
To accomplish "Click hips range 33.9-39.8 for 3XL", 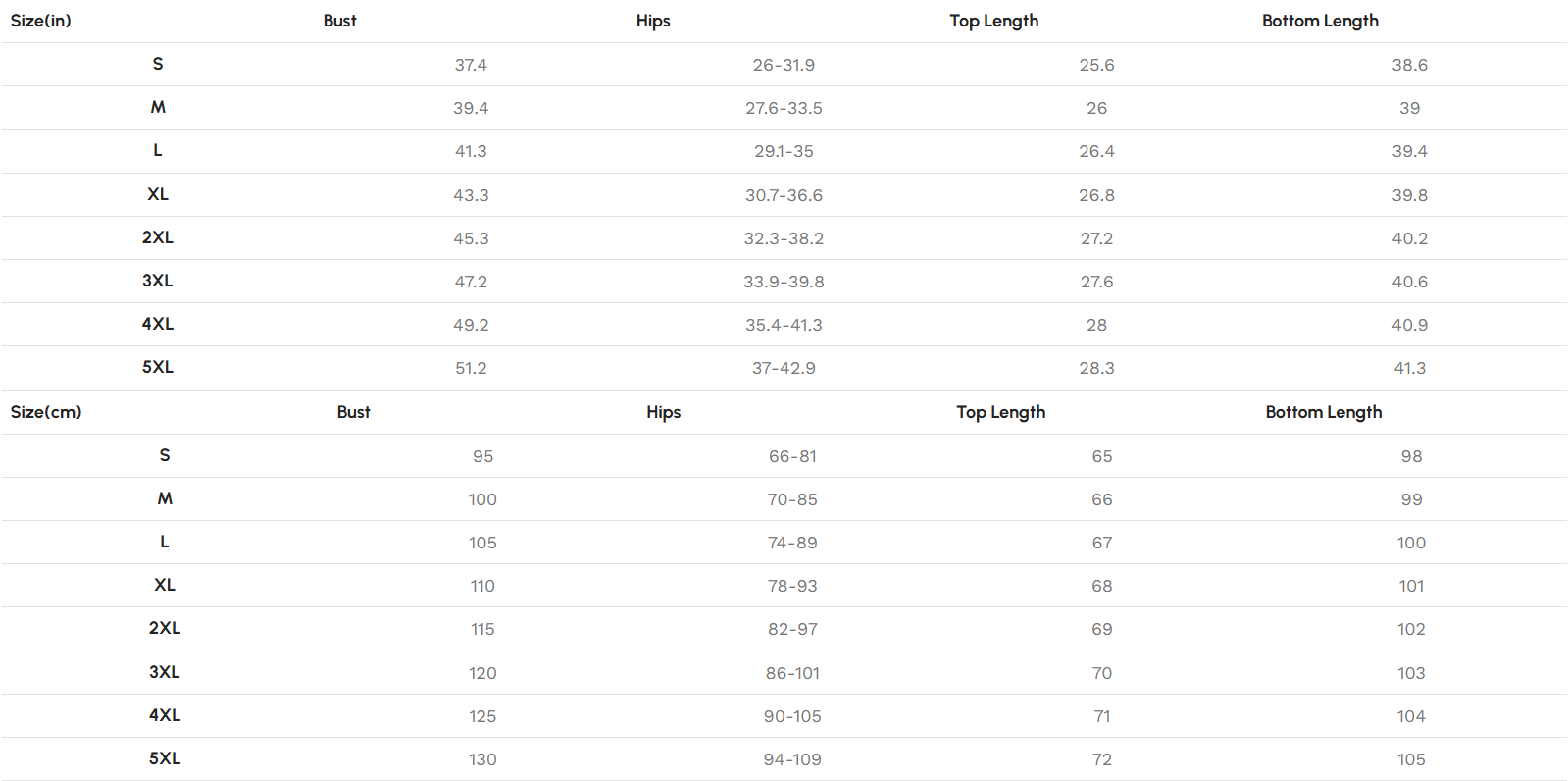I will (784, 282).
